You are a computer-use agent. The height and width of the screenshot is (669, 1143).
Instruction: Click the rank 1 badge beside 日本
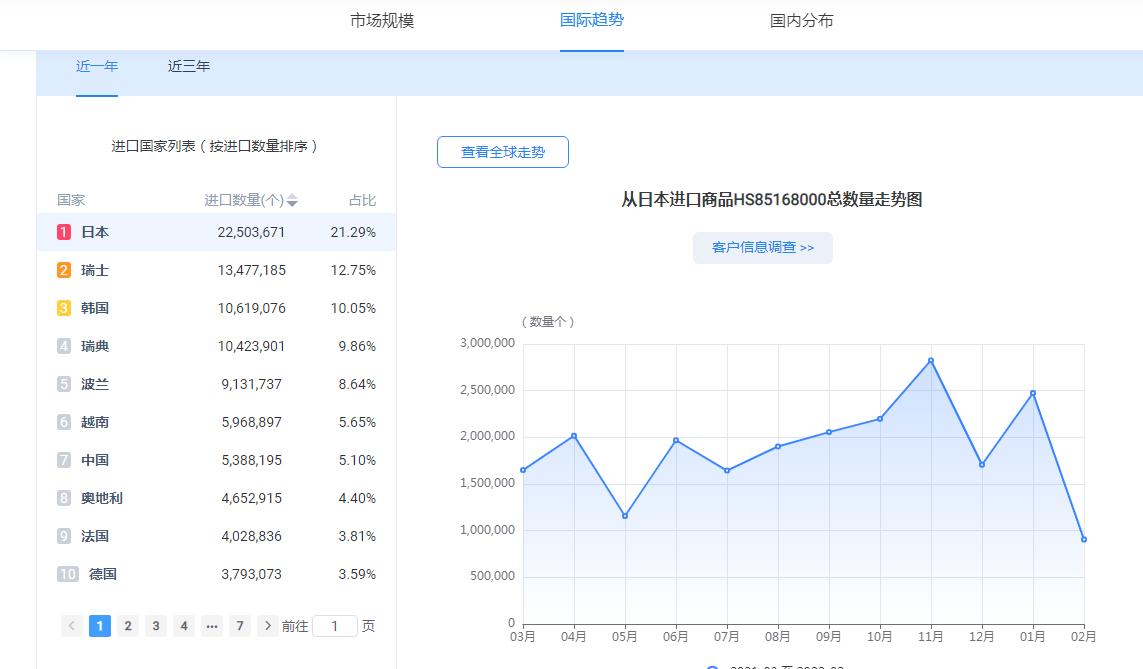(62, 231)
